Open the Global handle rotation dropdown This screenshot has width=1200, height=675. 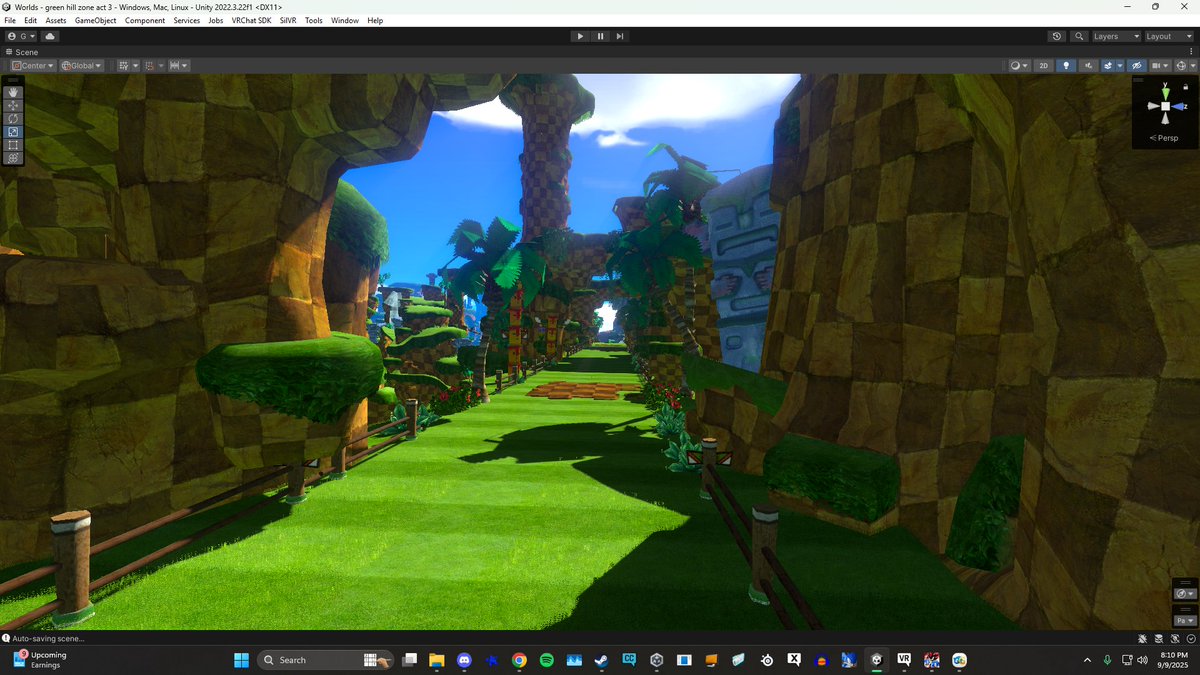point(81,65)
